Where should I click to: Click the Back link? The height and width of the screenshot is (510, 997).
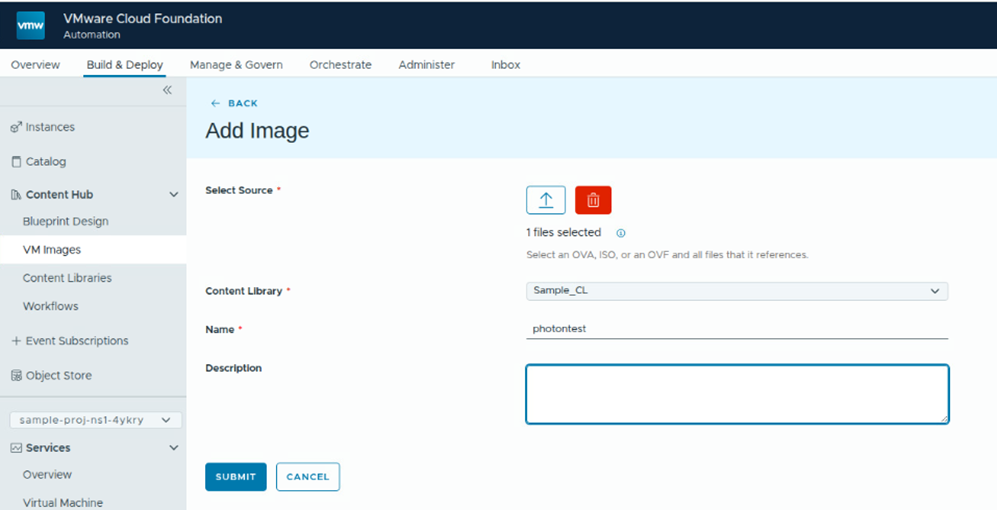click(234, 103)
